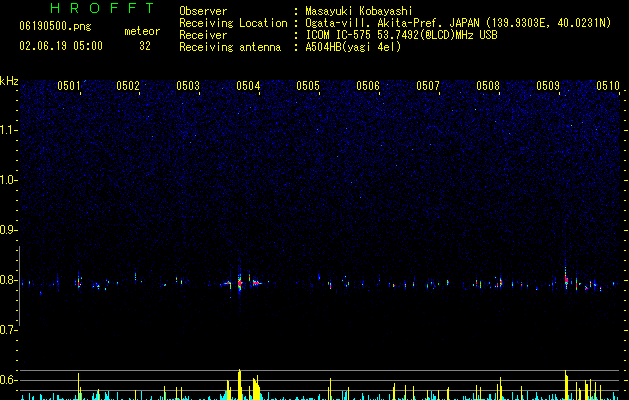
Task: Click the kHz axis unit label
Action: pos(9,81)
